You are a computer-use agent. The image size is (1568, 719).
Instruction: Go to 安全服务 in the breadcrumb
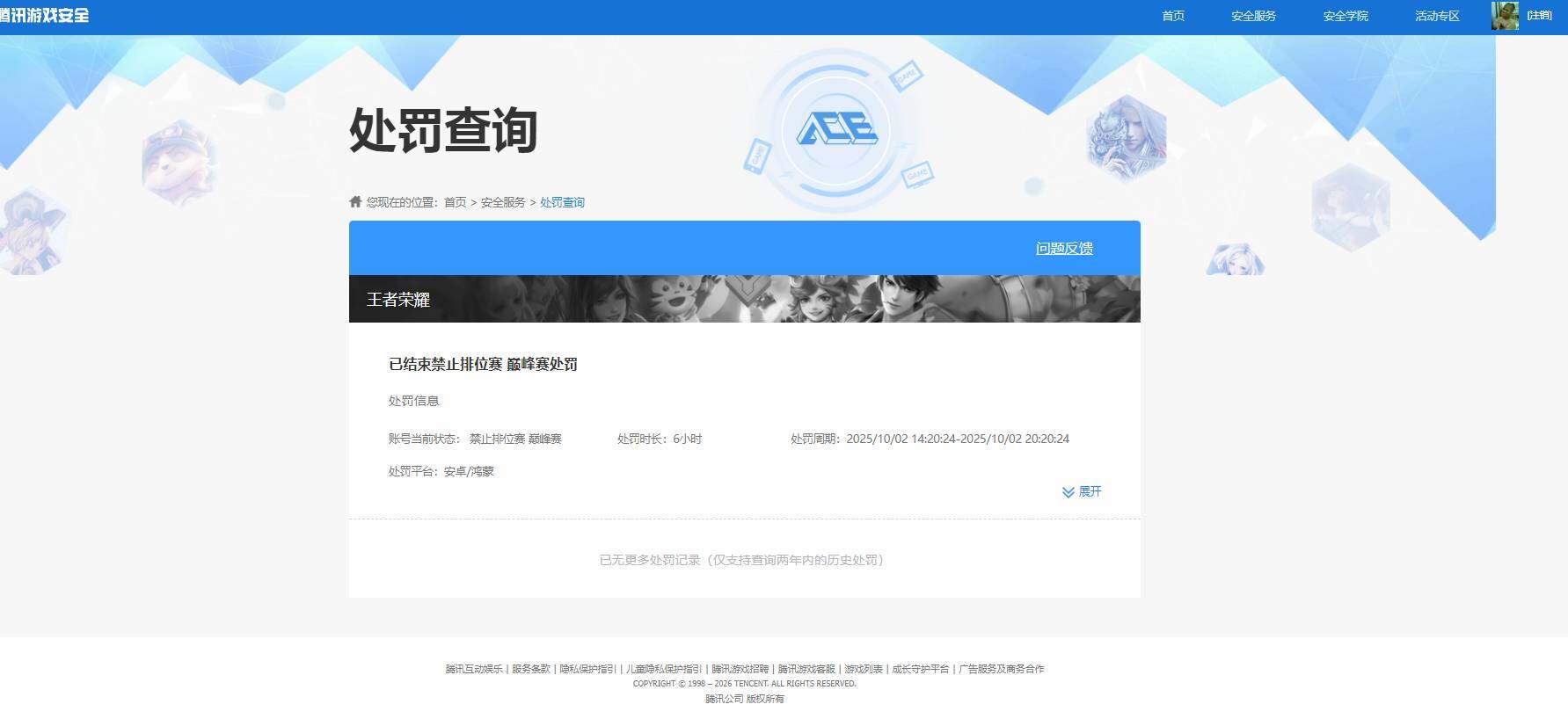pyautogui.click(x=503, y=202)
